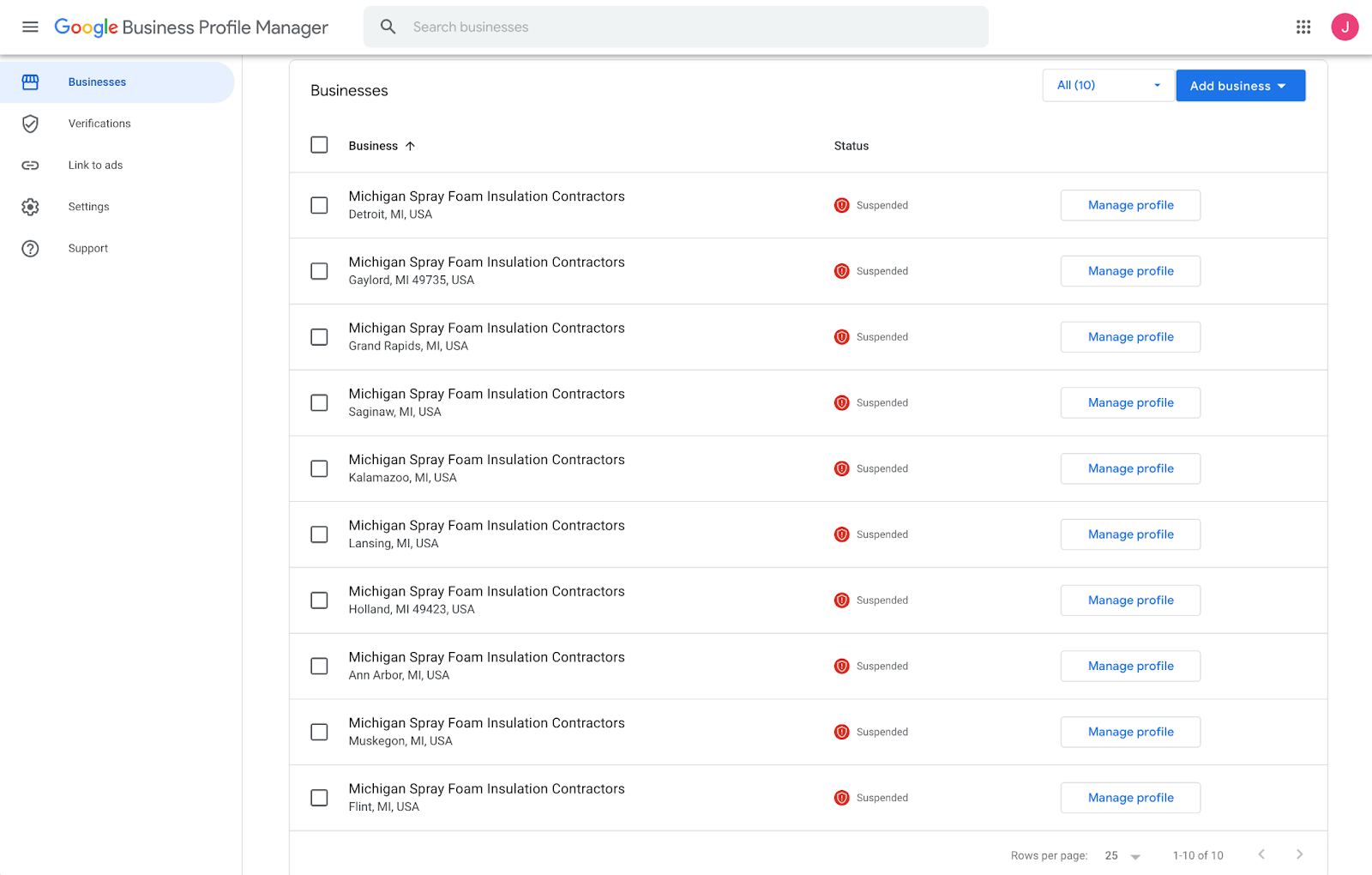The width and height of the screenshot is (1372, 875).
Task: Click Manage profile for Grand Rapids
Action: (x=1130, y=337)
